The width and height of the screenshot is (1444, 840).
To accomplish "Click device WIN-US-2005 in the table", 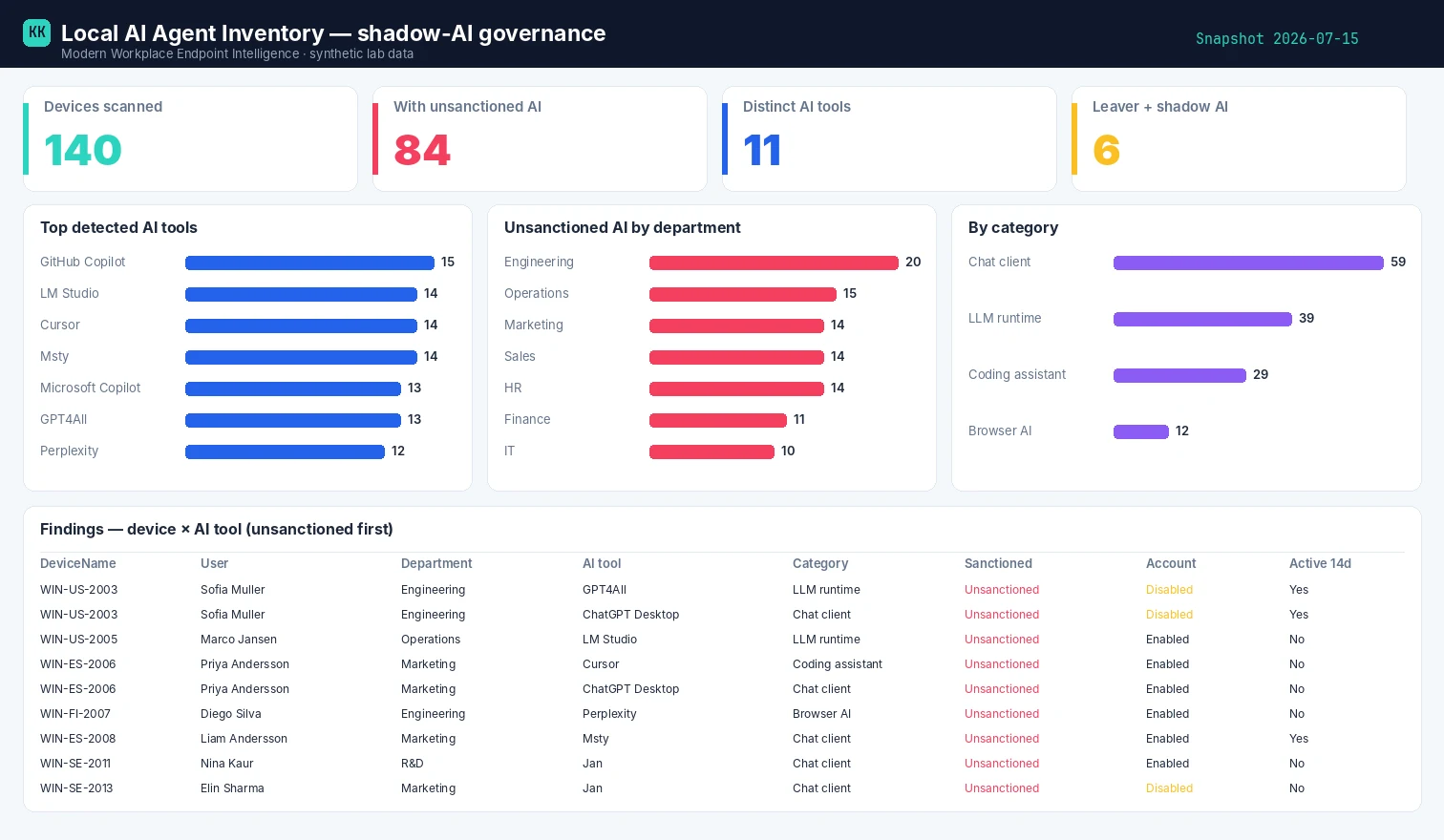I will [79, 640].
